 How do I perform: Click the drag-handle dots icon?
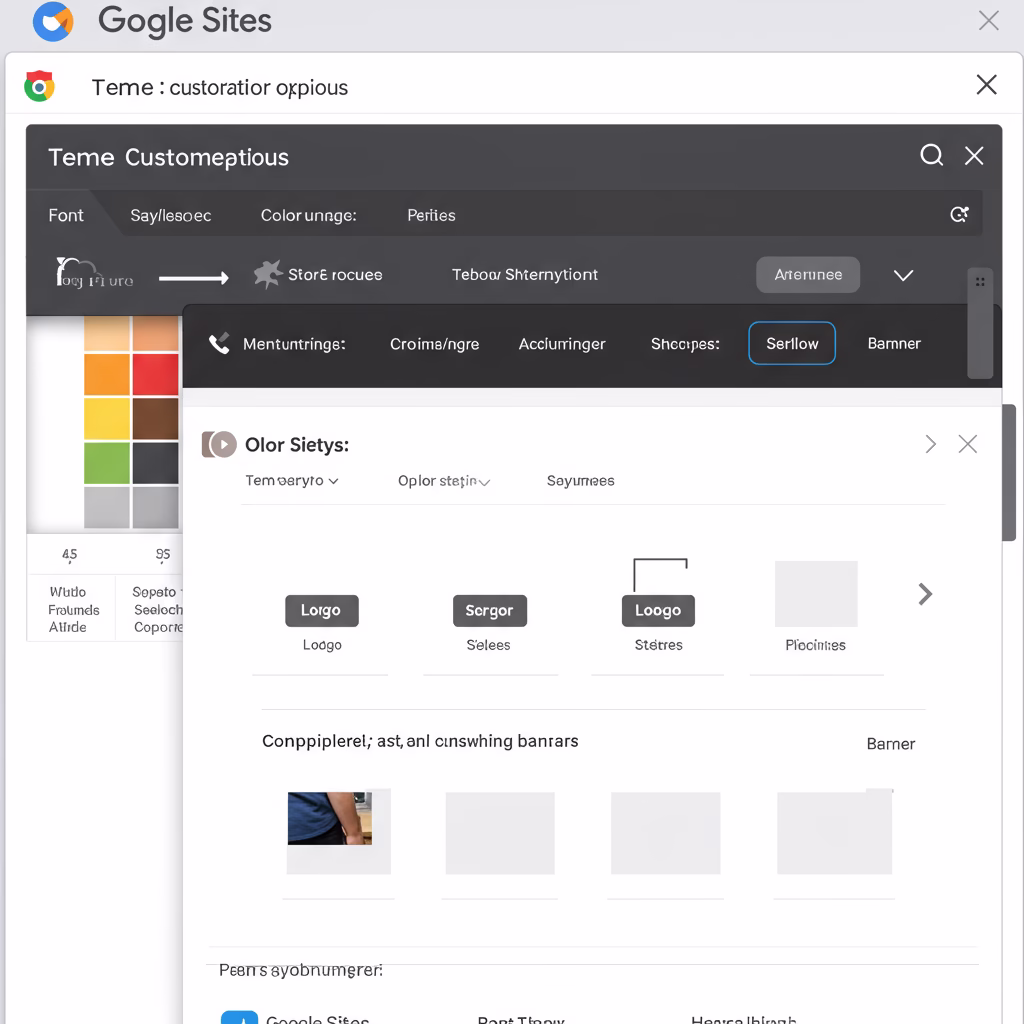coord(980,281)
